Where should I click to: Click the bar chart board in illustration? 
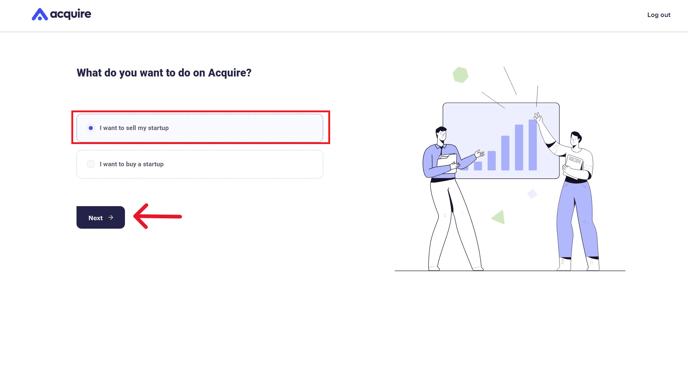pos(501,140)
